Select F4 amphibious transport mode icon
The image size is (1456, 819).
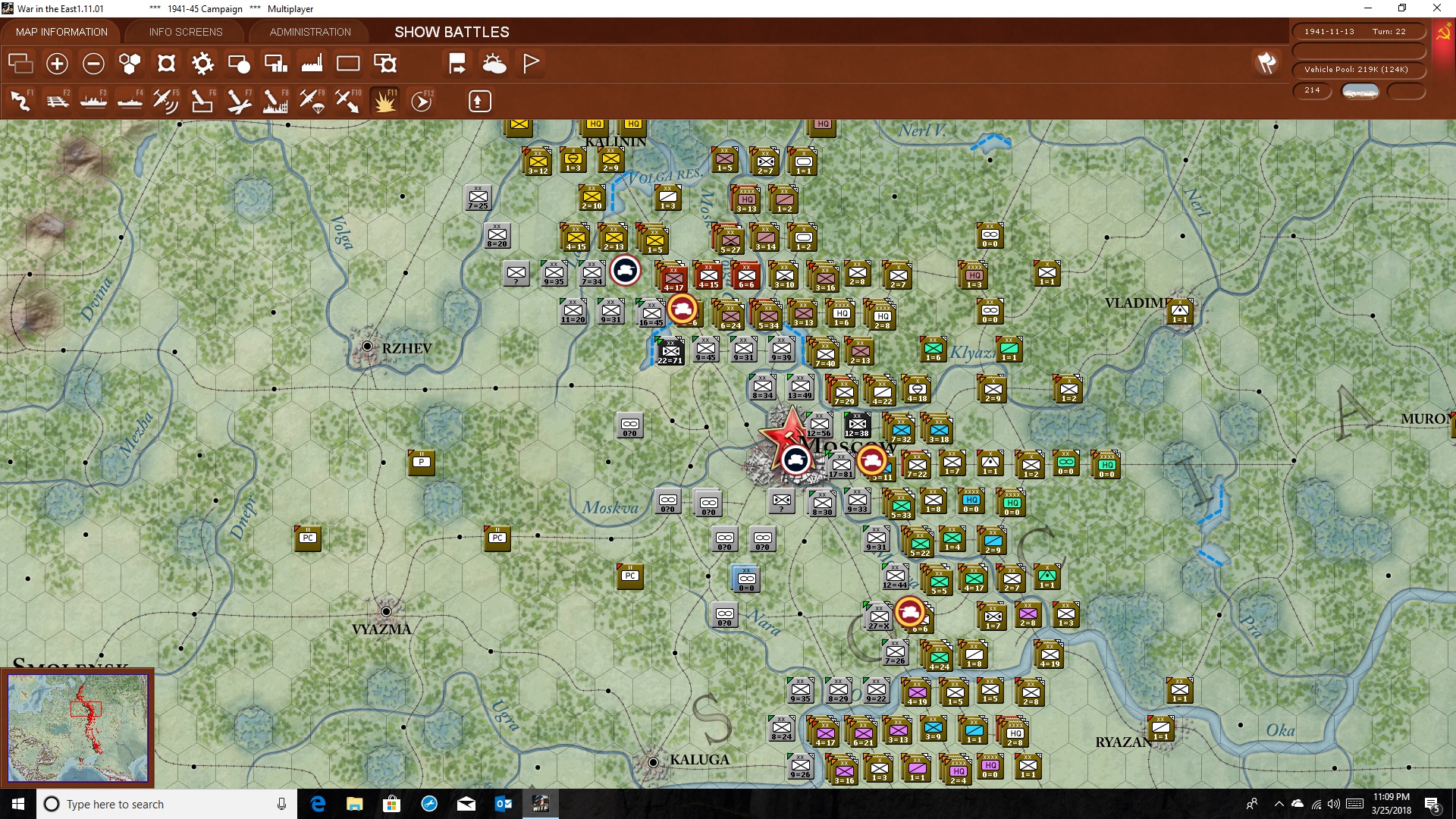(x=130, y=101)
